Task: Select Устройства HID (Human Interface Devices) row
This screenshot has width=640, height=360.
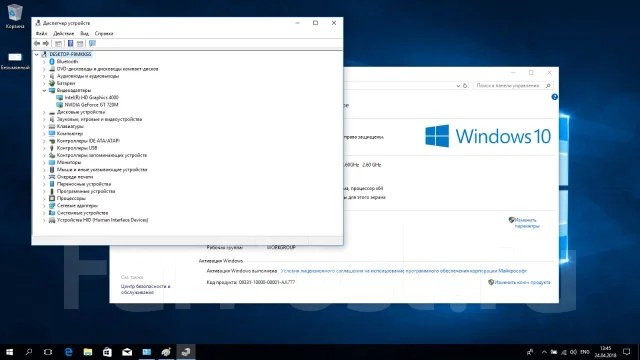Action: 102,220
